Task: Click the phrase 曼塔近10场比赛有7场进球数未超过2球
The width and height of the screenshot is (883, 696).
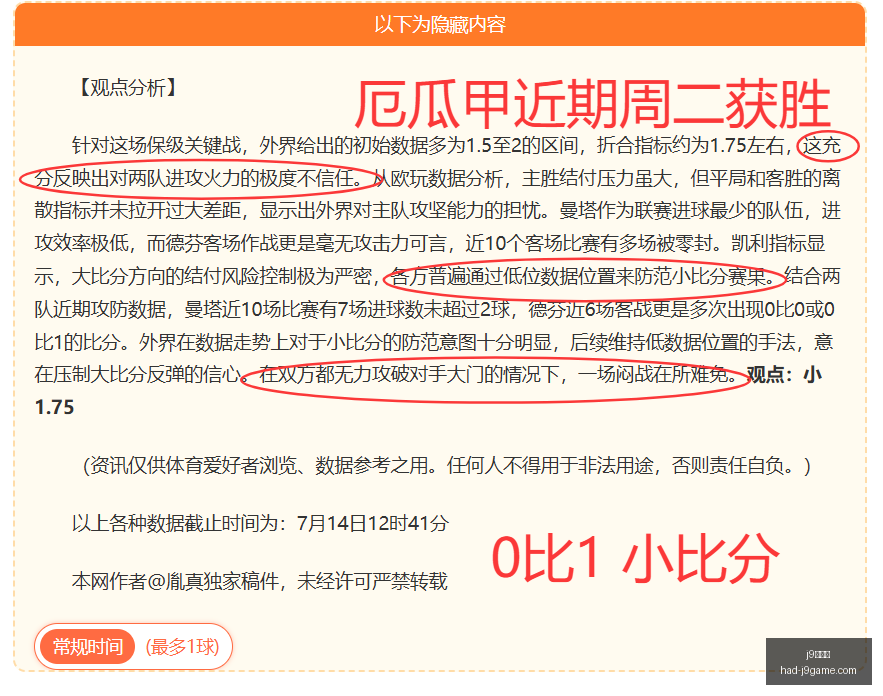Action: [347, 309]
